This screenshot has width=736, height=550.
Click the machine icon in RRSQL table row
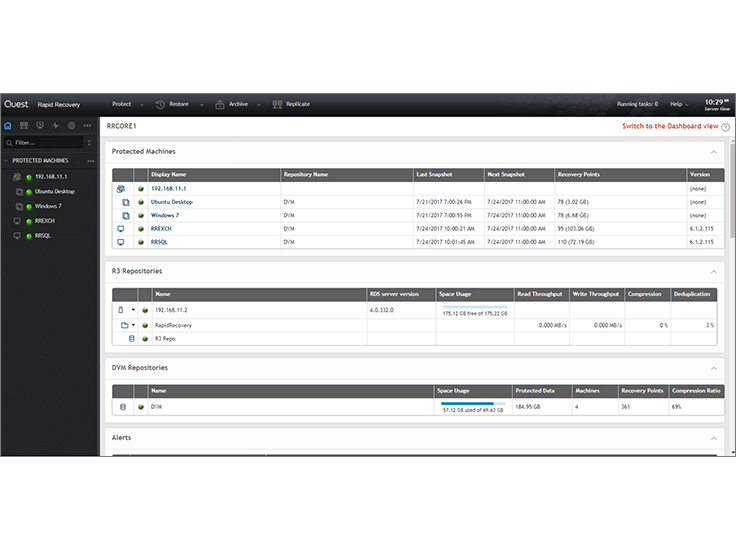tap(121, 242)
